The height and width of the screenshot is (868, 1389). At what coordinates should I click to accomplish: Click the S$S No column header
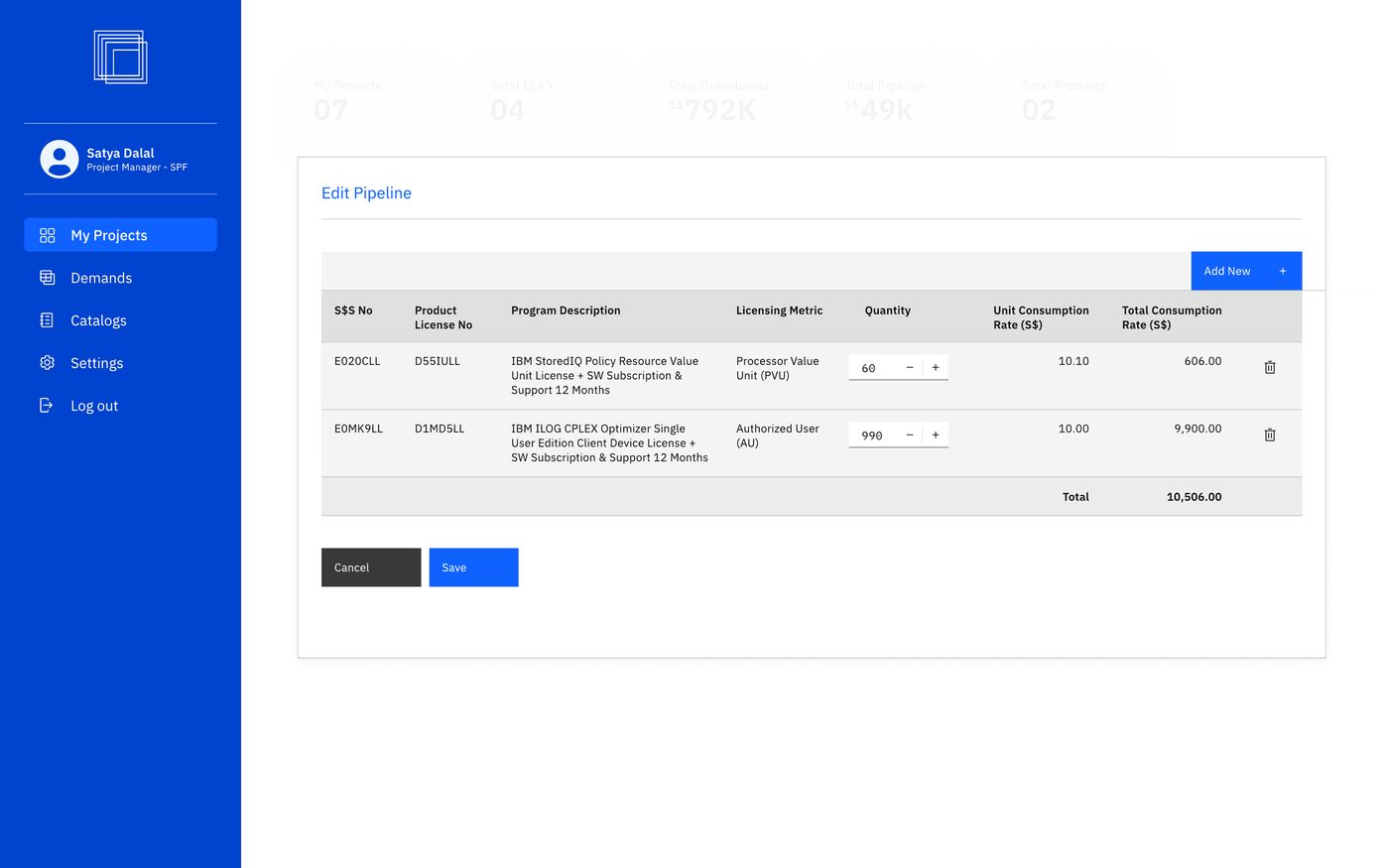coord(353,310)
